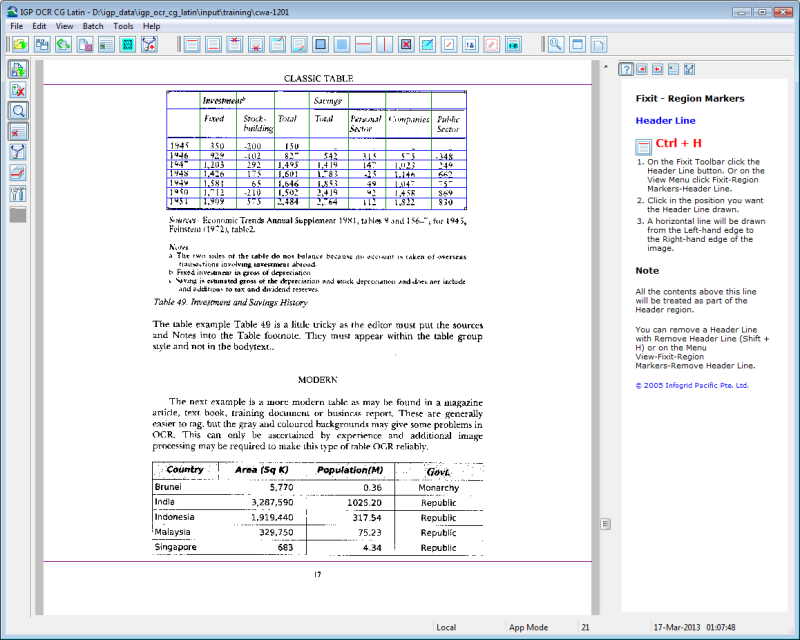Click the blank page icon in top toolbar
This screenshot has height=640, width=800.
pyautogui.click(x=598, y=44)
